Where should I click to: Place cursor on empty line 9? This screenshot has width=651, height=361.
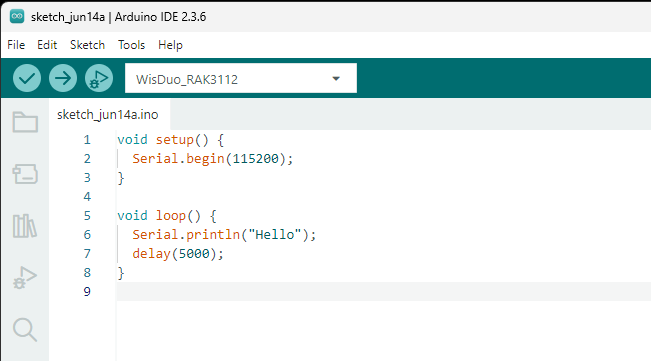[x=384, y=292]
